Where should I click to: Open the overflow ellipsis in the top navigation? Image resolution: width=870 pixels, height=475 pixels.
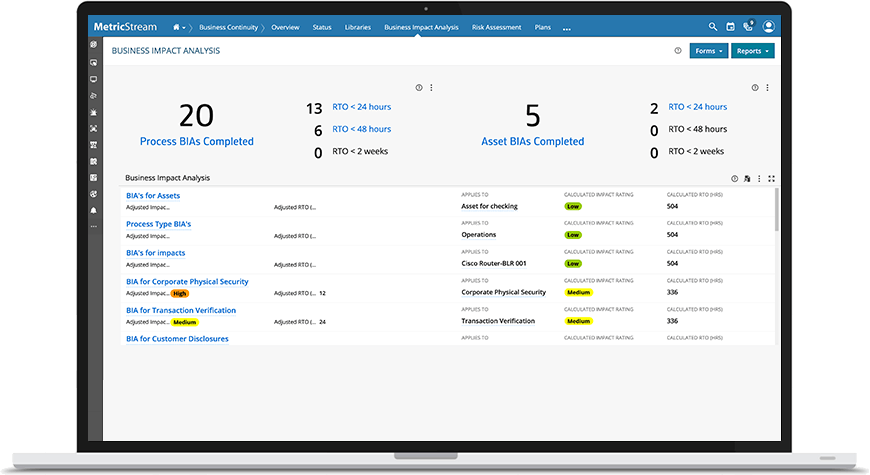pyautogui.click(x=566, y=28)
